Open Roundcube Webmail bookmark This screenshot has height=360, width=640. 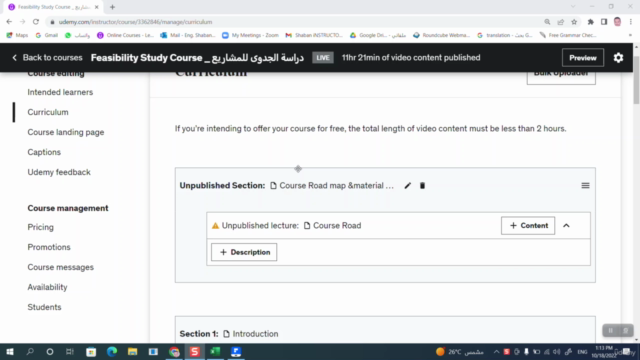pos(441,36)
